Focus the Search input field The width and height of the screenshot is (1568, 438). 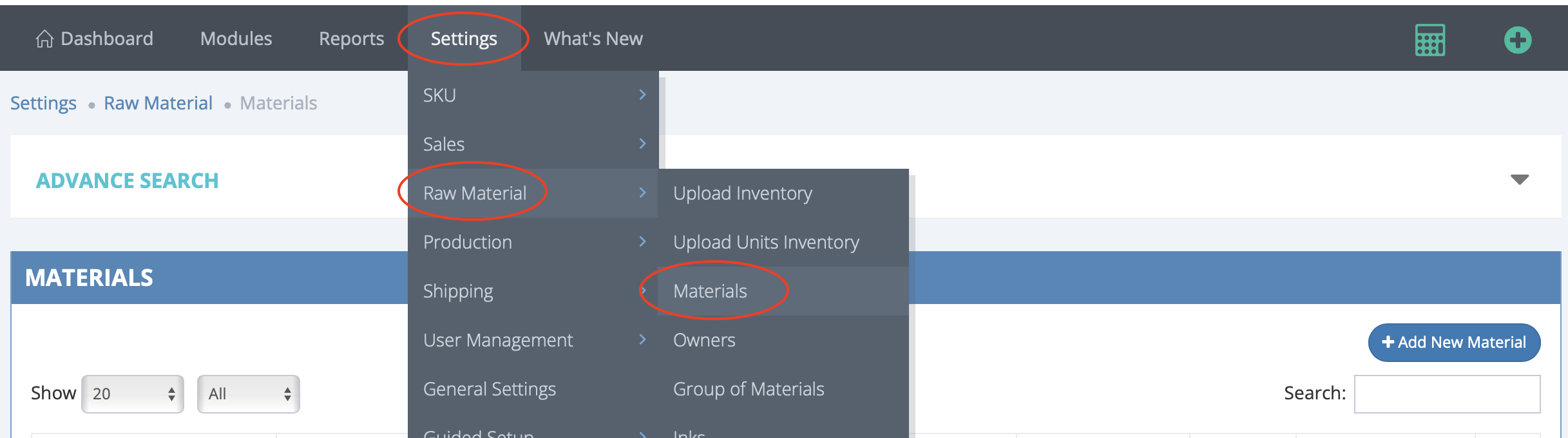click(x=1446, y=394)
